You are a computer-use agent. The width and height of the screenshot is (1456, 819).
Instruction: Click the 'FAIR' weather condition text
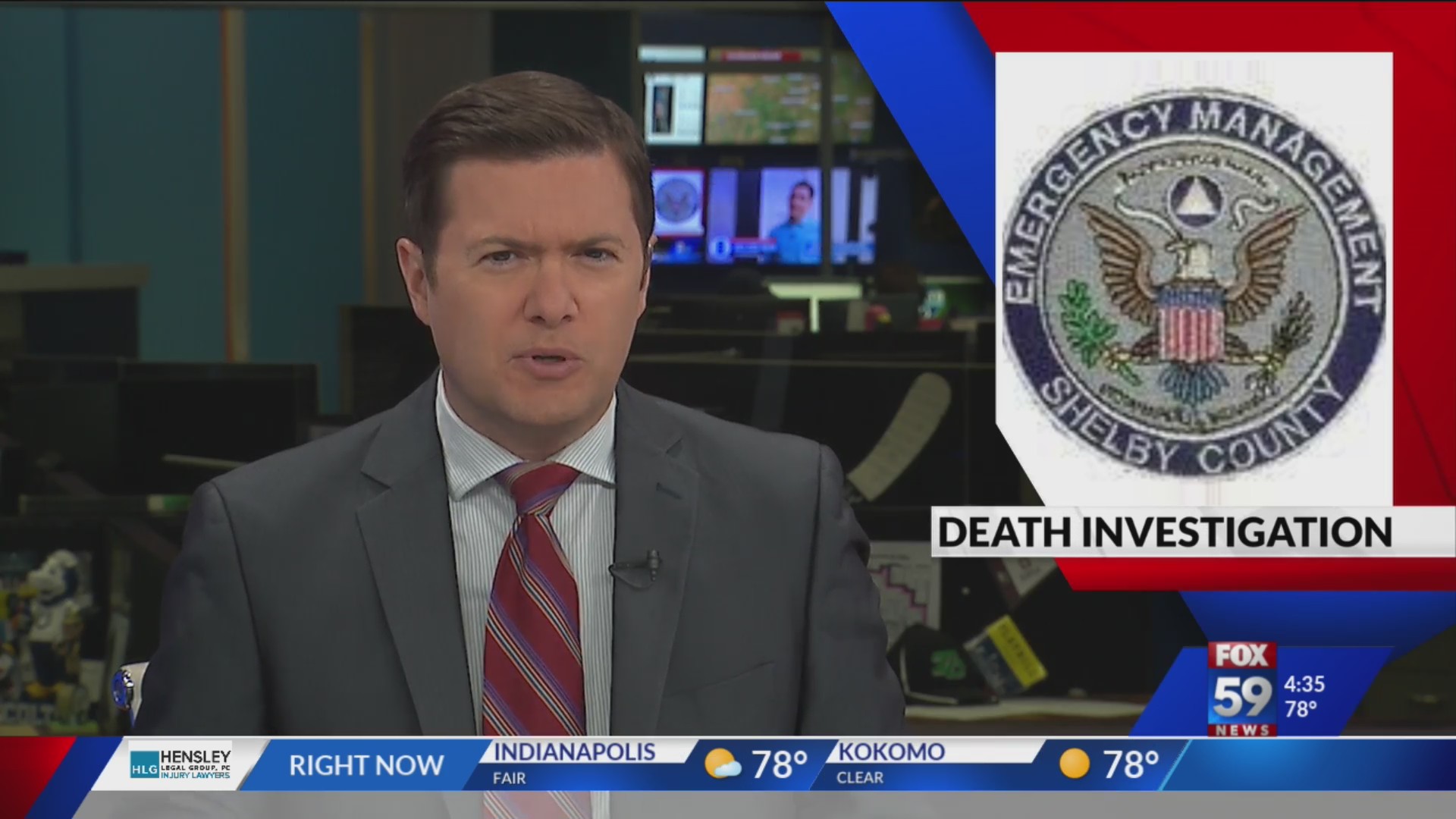pos(509,778)
